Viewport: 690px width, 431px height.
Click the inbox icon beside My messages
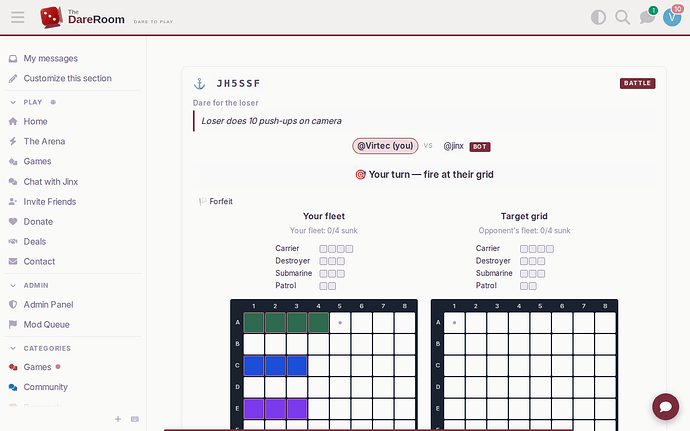(13, 59)
